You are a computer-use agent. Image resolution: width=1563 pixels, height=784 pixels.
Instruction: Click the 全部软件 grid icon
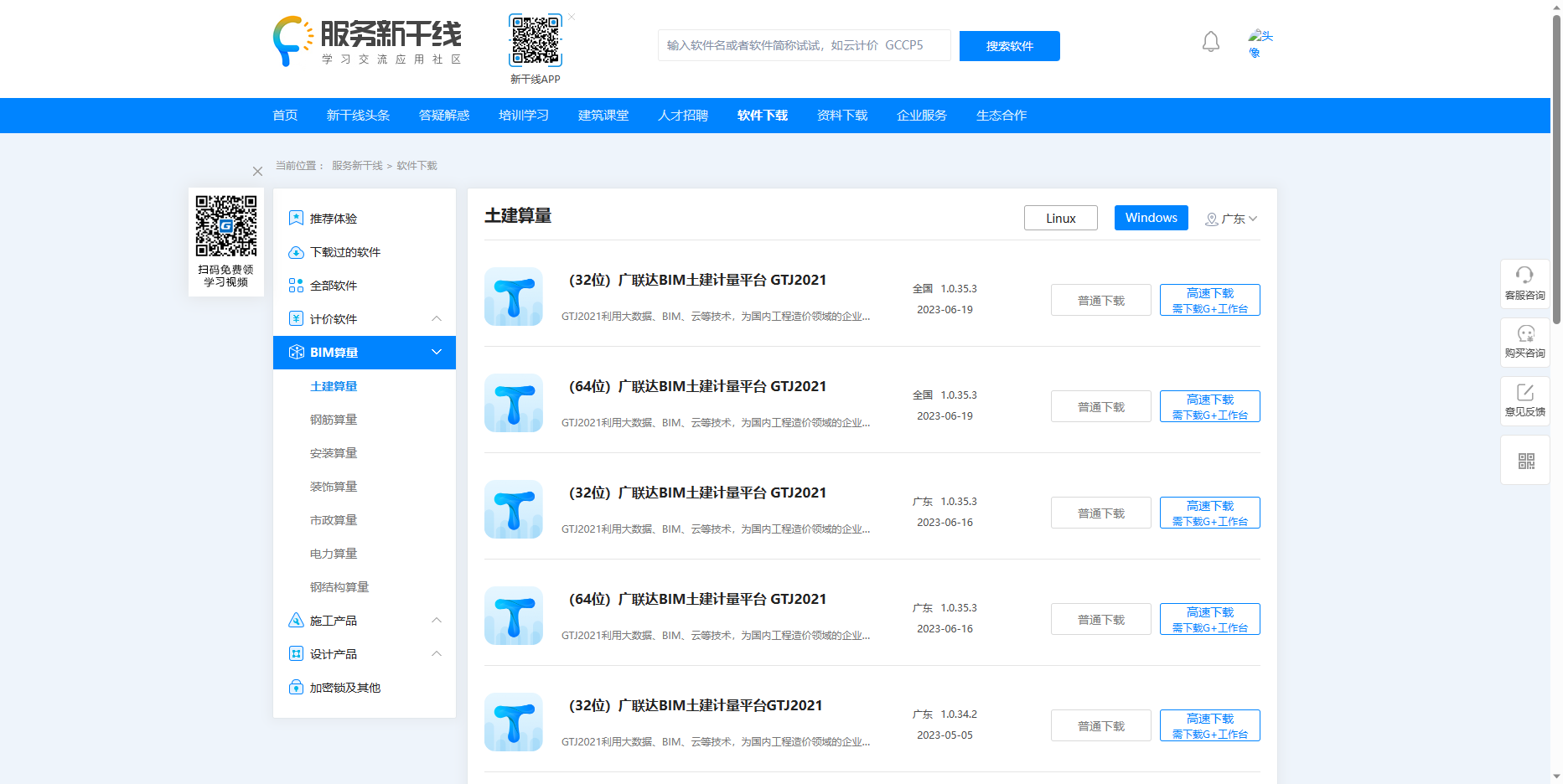(x=296, y=285)
